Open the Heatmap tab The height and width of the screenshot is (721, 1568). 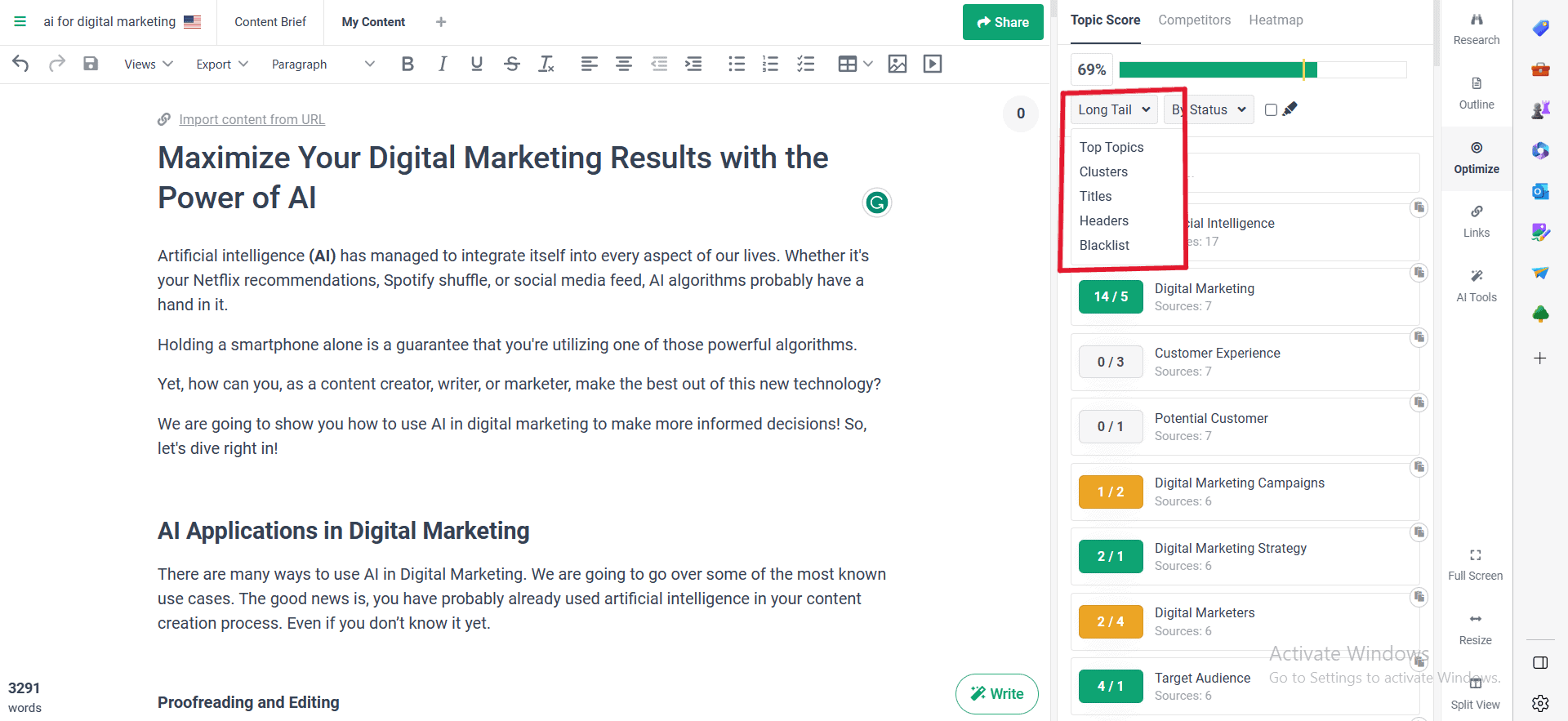pos(1276,20)
